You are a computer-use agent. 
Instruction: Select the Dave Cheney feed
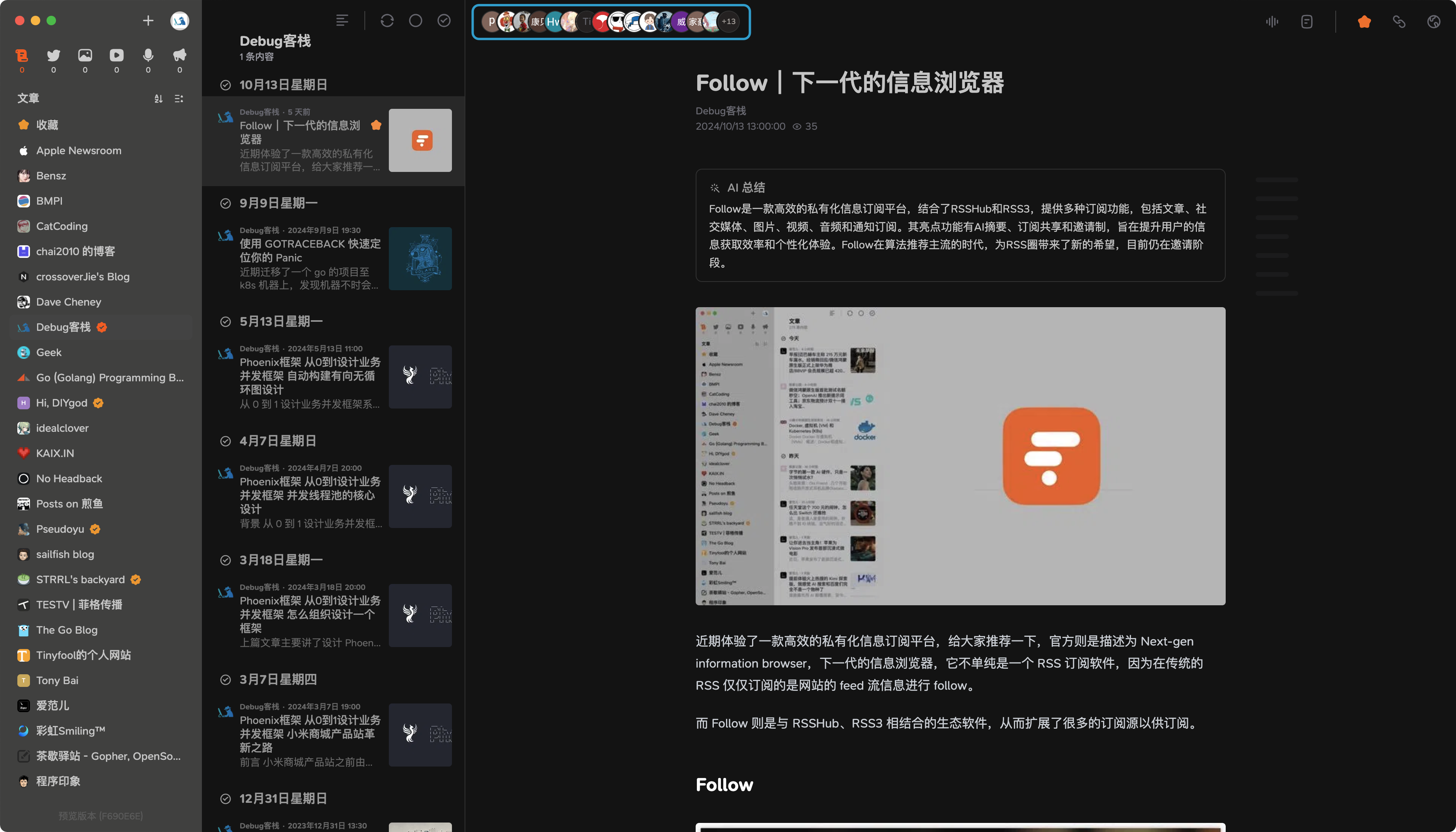(69, 302)
